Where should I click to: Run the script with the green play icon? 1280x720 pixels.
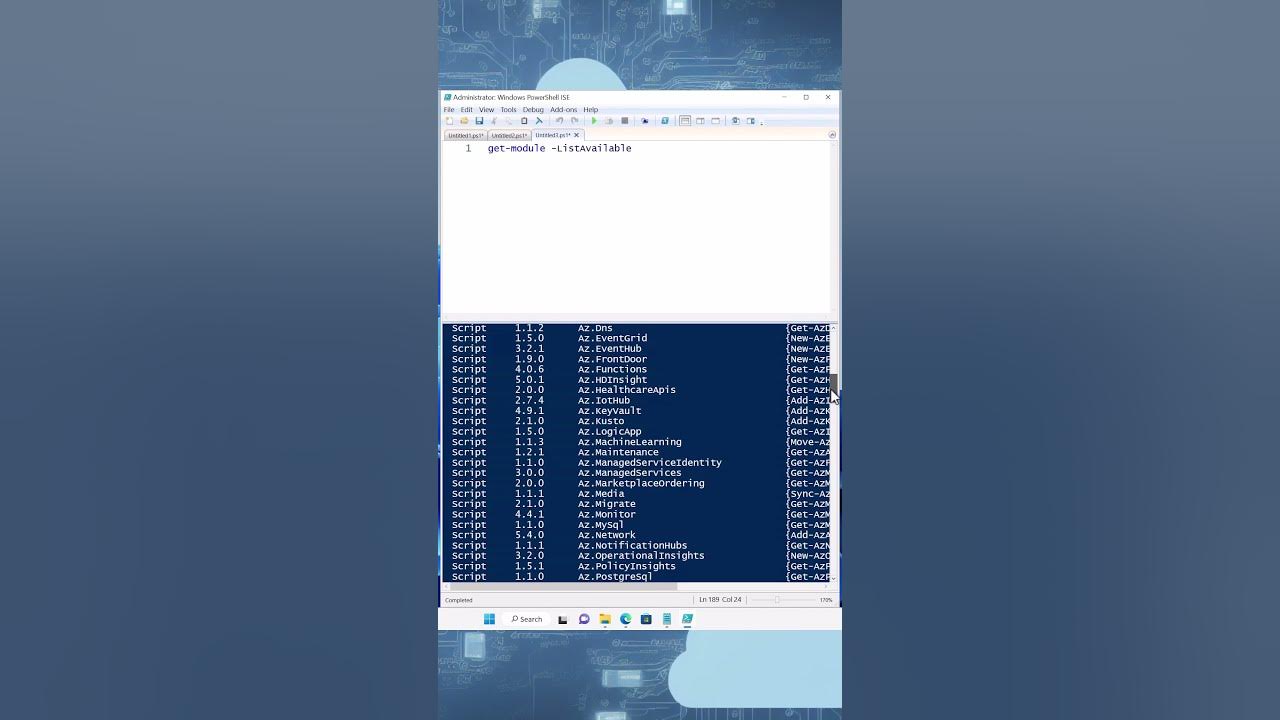point(594,121)
